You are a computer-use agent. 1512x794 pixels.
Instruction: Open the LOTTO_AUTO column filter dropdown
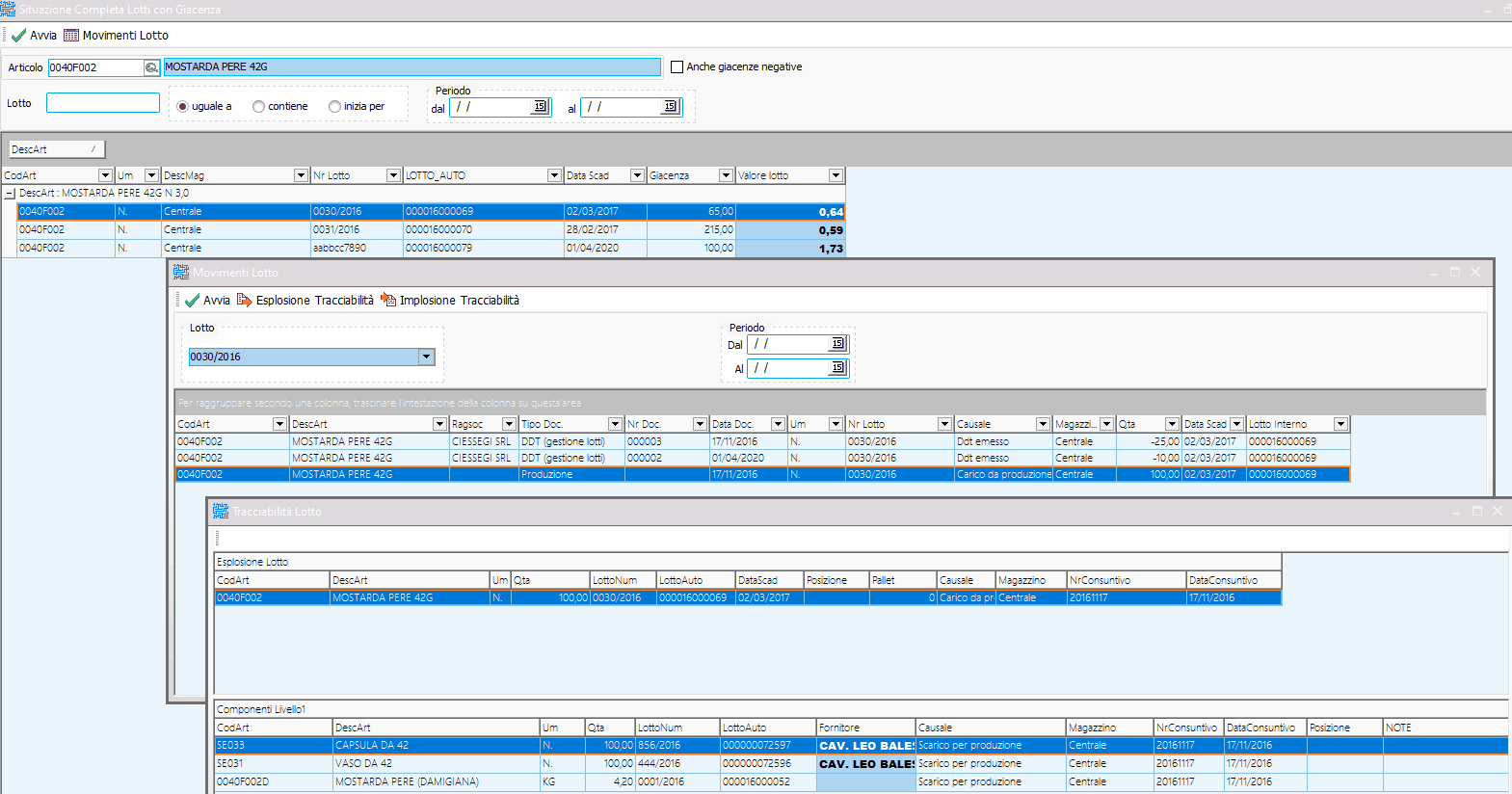click(554, 175)
